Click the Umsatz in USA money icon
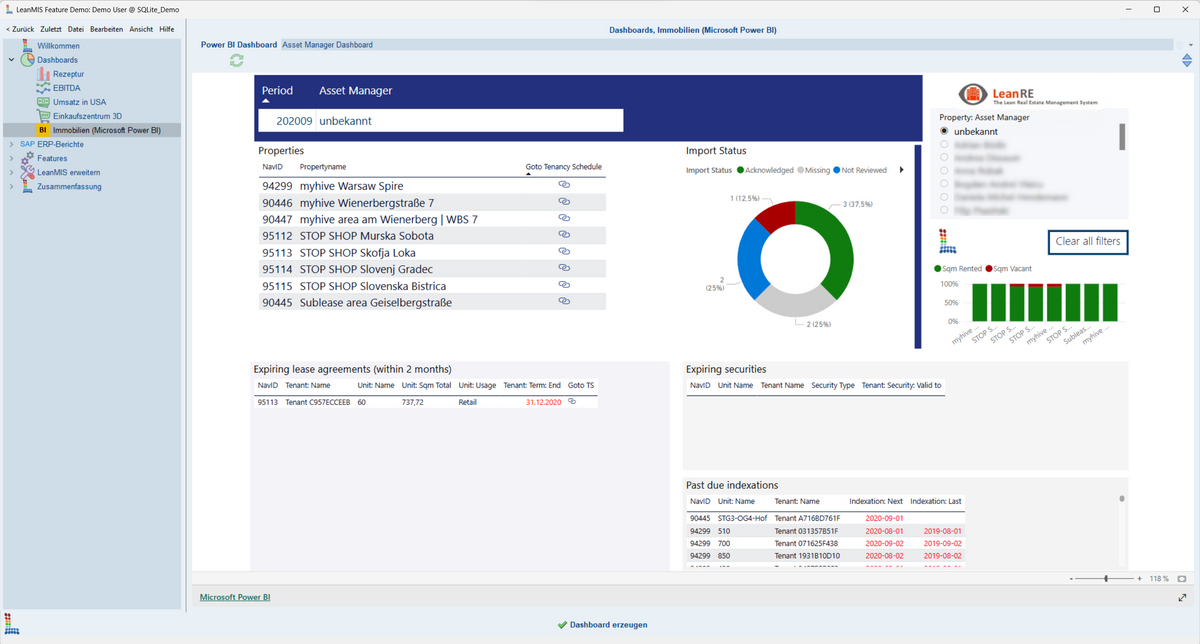 coord(43,102)
